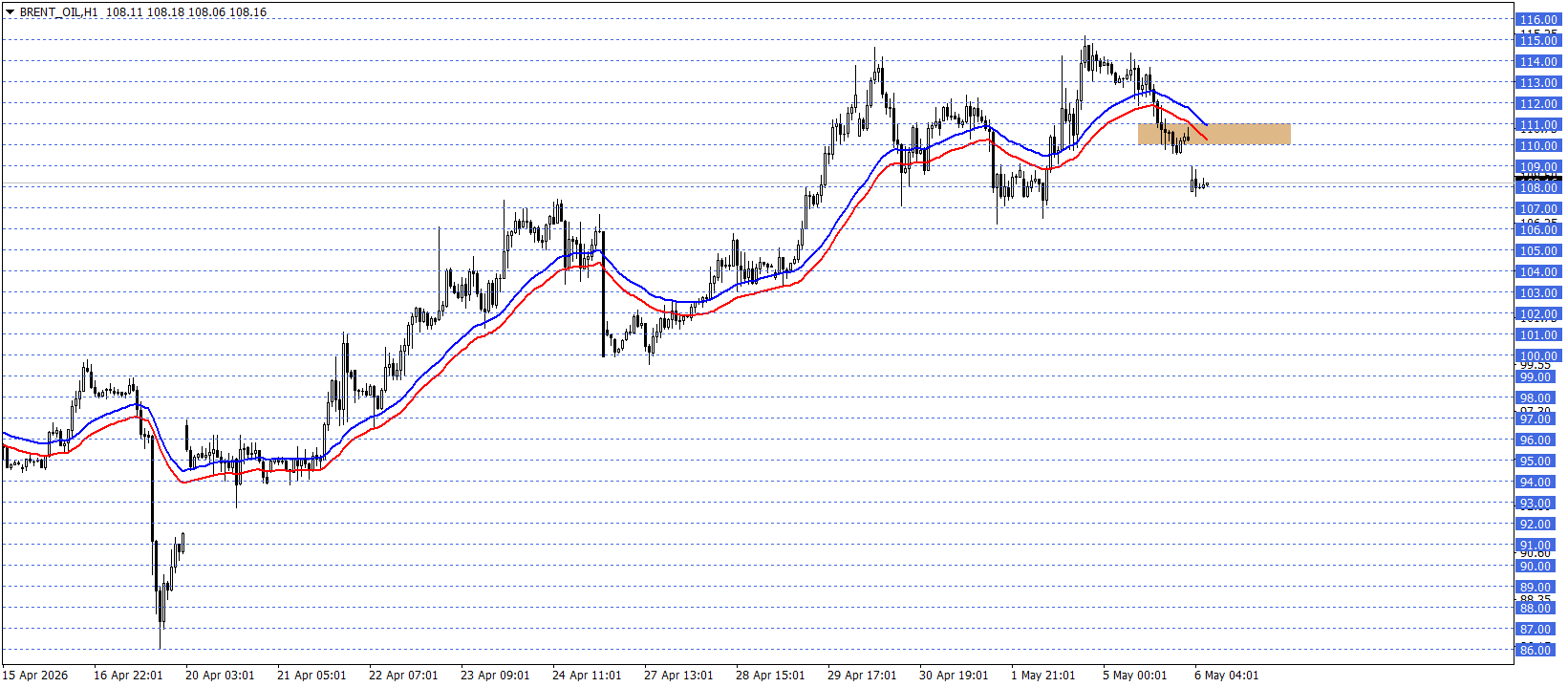Click the 113.00 price axis label
The width and height of the screenshot is (1568, 687).
click(x=1538, y=82)
